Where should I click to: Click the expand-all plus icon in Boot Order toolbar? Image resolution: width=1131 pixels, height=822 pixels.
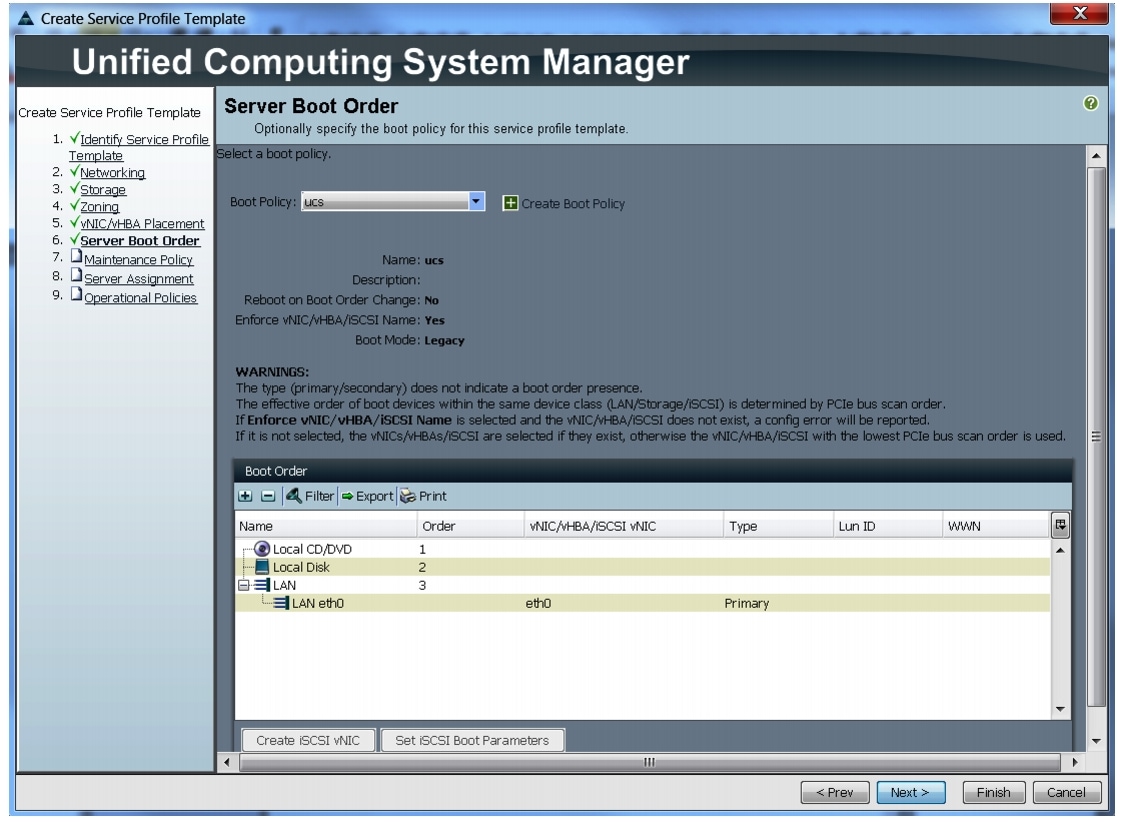point(245,496)
